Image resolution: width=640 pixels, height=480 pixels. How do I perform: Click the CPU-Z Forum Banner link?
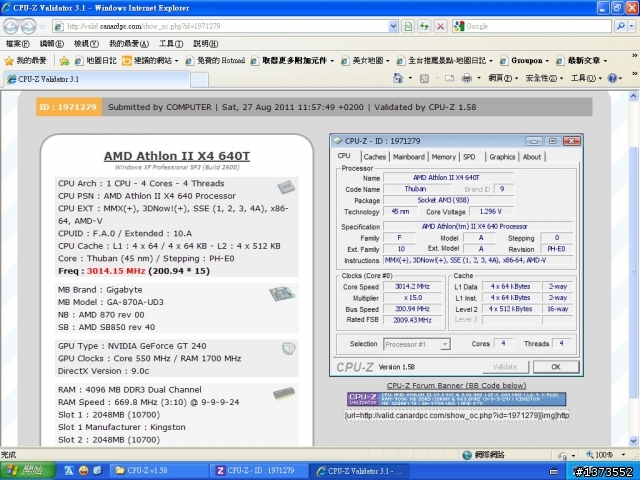click(456, 385)
